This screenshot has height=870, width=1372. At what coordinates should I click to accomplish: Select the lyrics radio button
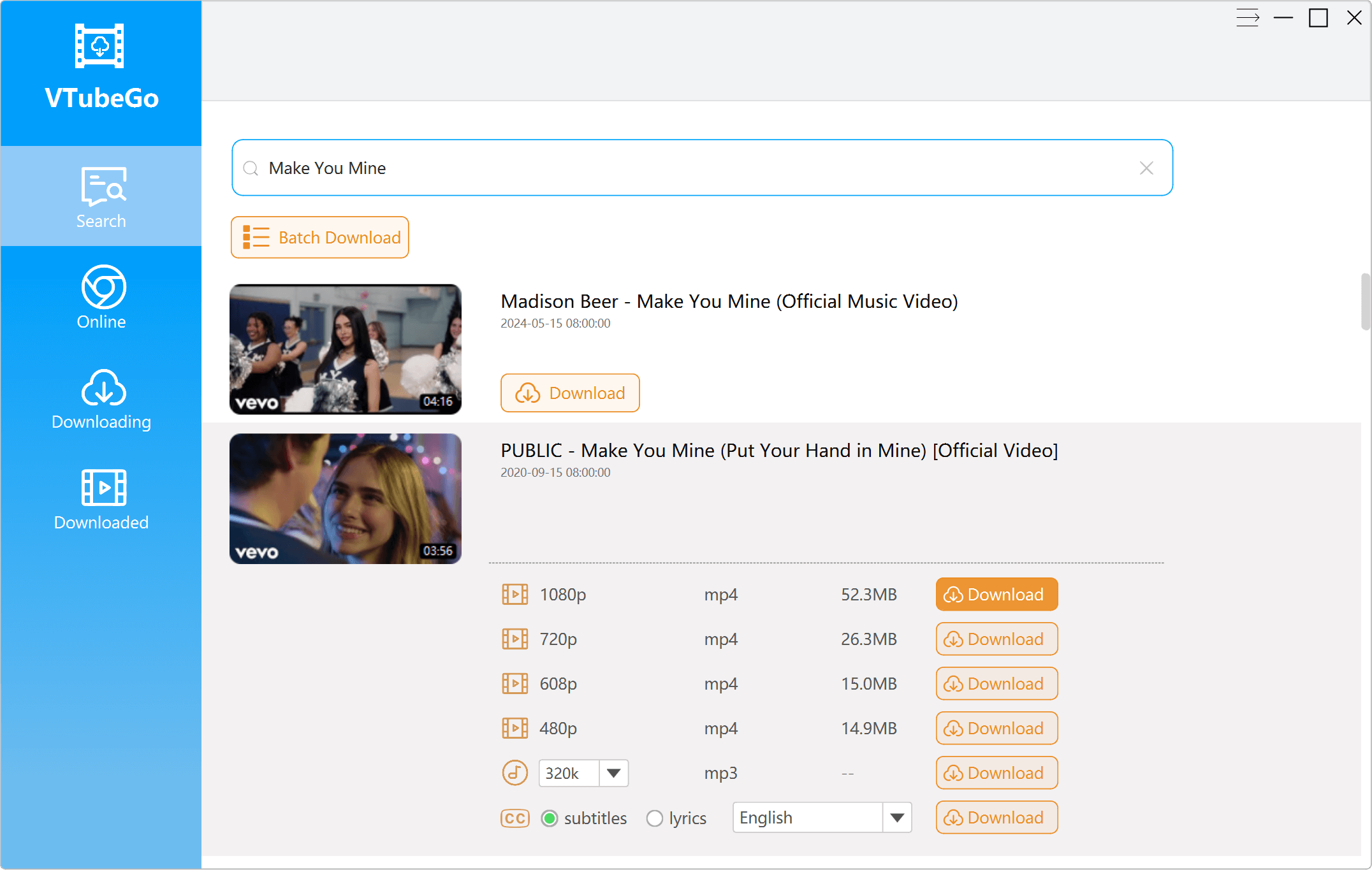point(654,818)
